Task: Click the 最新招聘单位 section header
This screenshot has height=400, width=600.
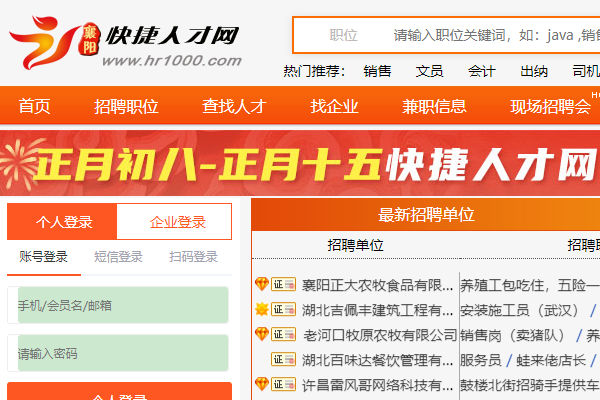Action: click(426, 214)
